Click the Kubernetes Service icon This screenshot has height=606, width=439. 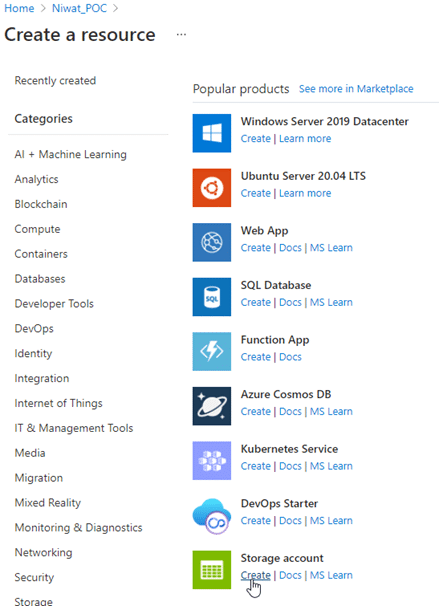coord(212,461)
